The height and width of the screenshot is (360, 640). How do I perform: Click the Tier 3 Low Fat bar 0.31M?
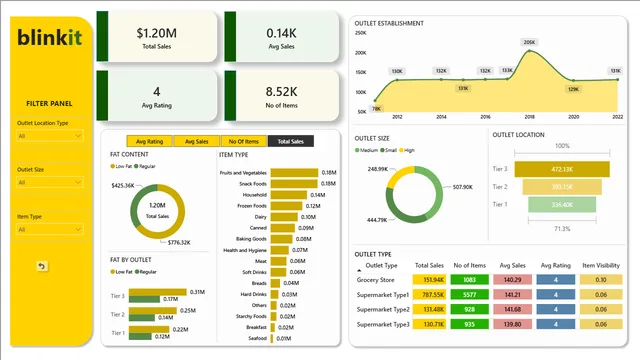click(x=158, y=292)
